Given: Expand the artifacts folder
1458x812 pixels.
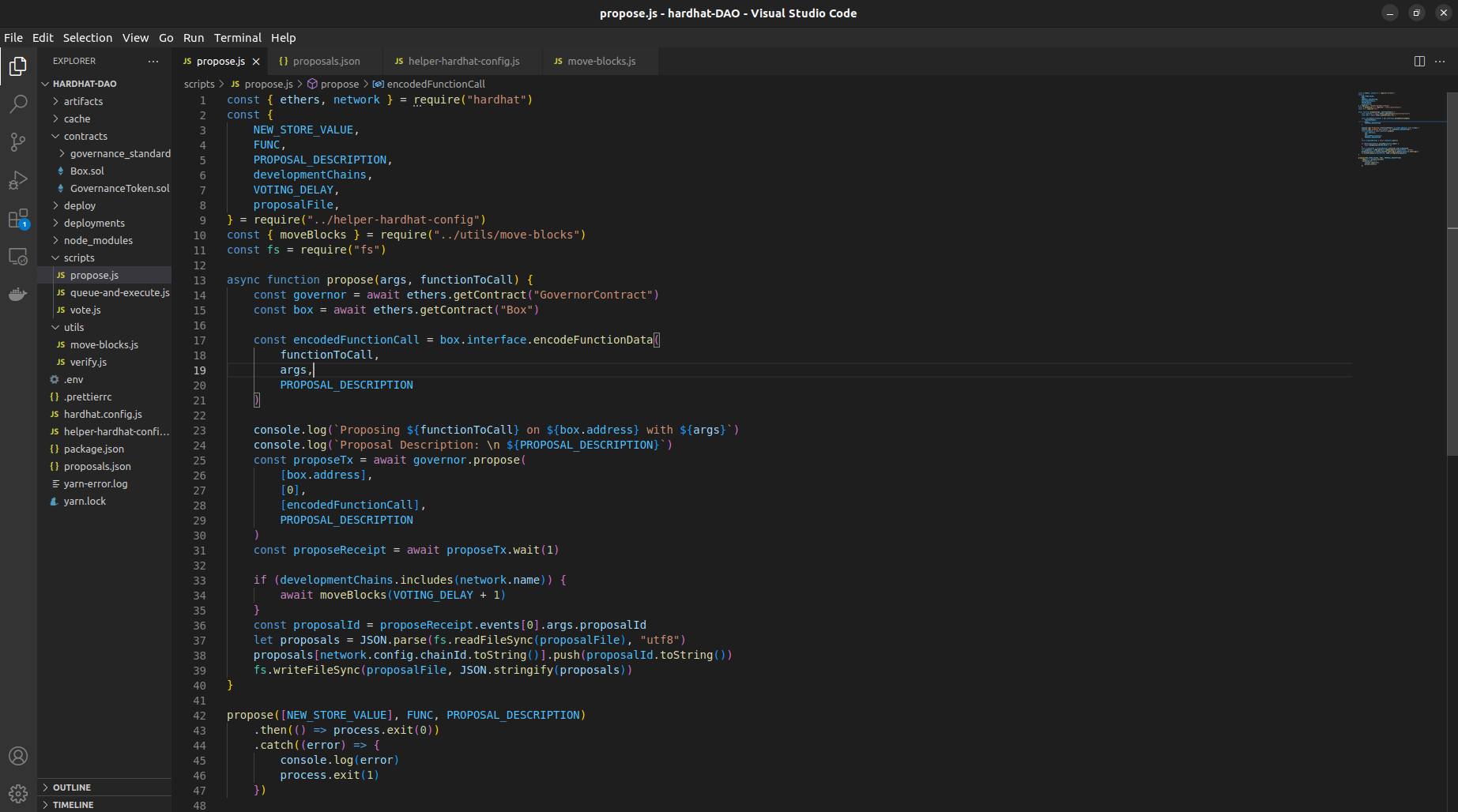Looking at the screenshot, I should [x=55, y=101].
